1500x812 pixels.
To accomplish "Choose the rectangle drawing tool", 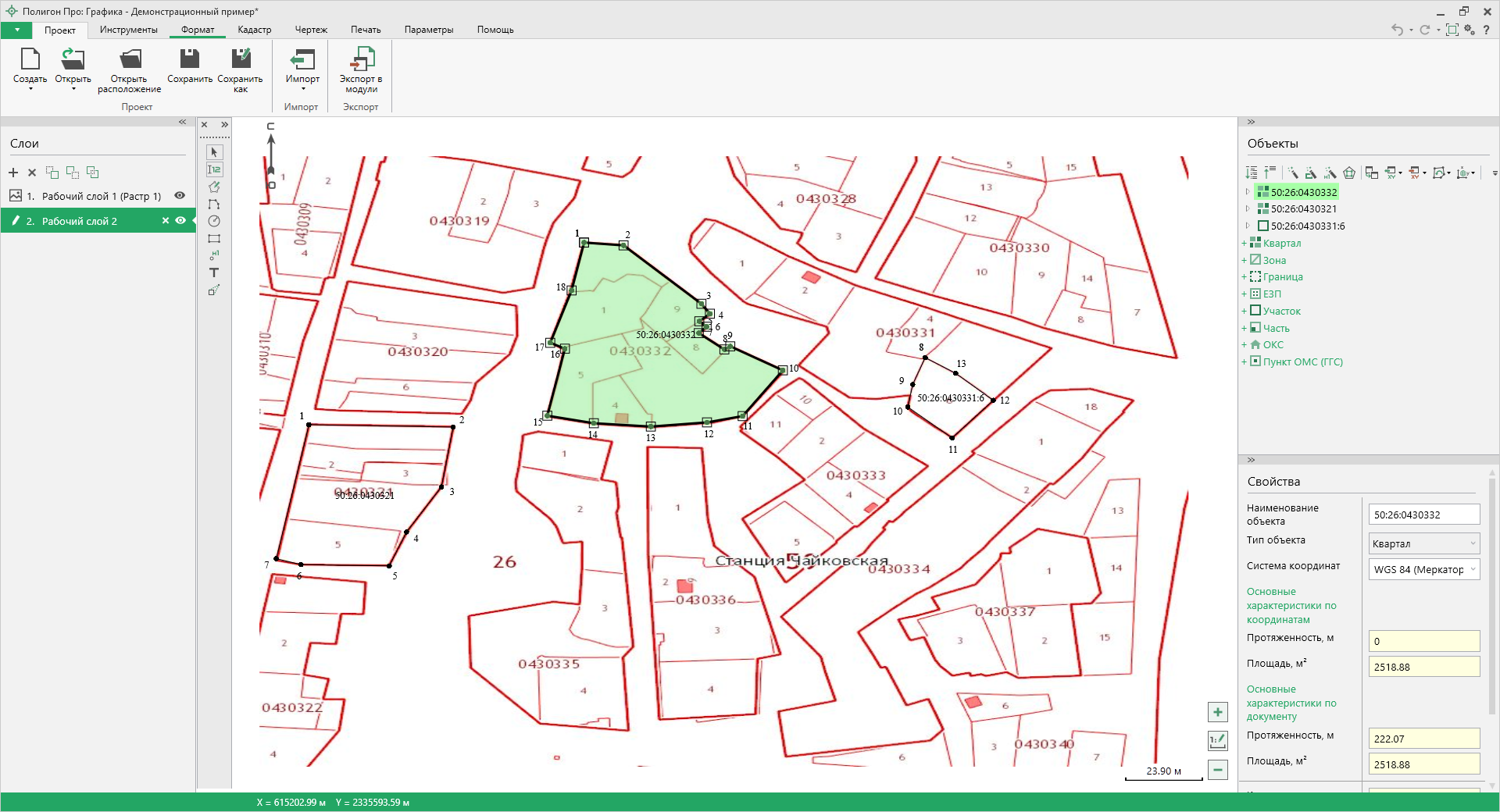I will pos(214,239).
